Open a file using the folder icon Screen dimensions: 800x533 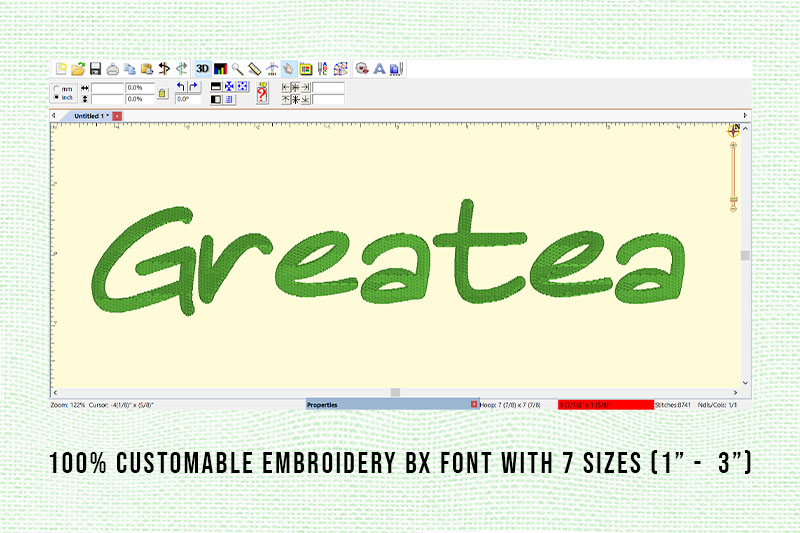point(78,69)
